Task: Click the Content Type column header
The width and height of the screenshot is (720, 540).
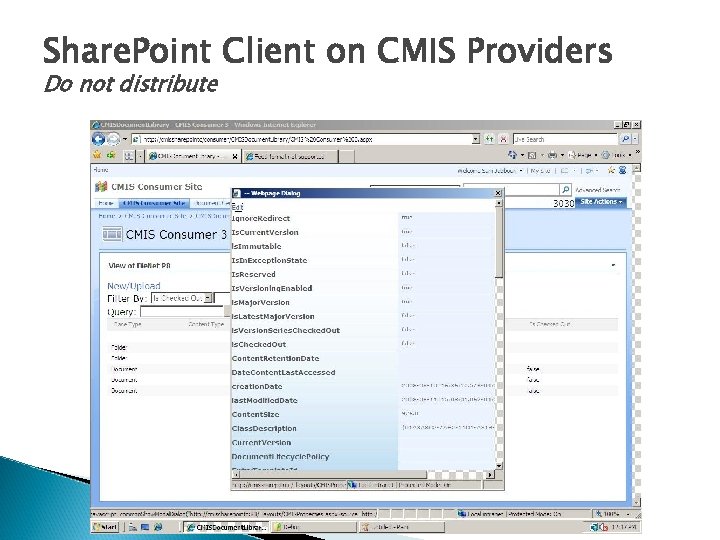Action: point(206,324)
